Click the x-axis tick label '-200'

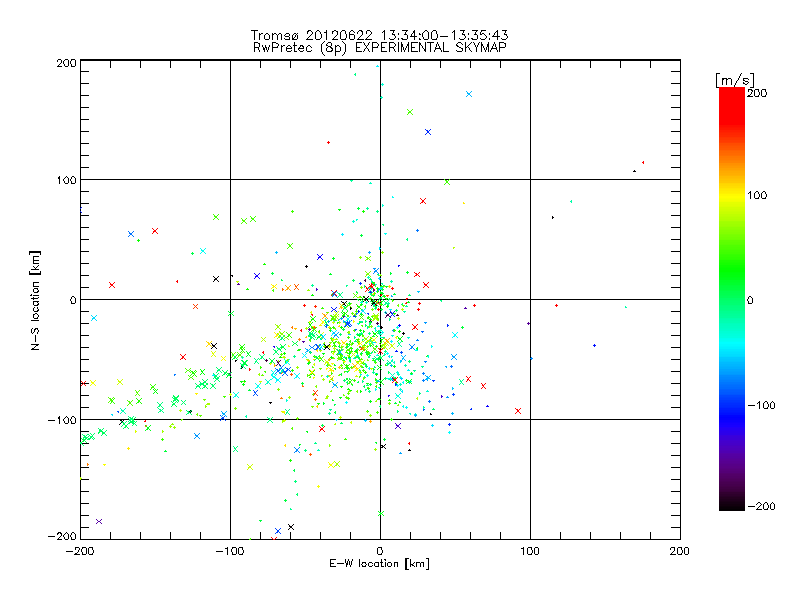pos(80,552)
